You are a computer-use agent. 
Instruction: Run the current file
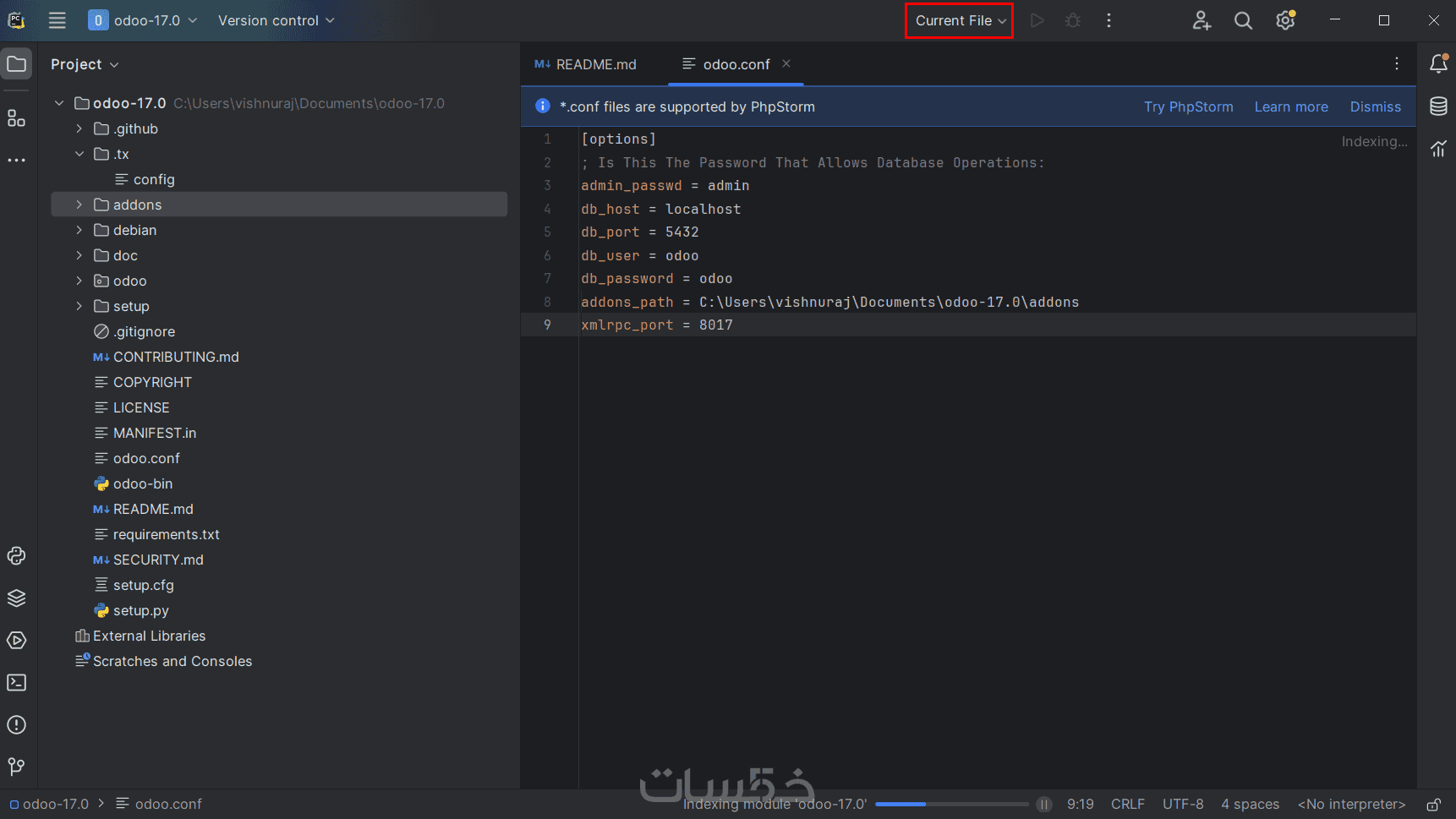[x=1037, y=20]
